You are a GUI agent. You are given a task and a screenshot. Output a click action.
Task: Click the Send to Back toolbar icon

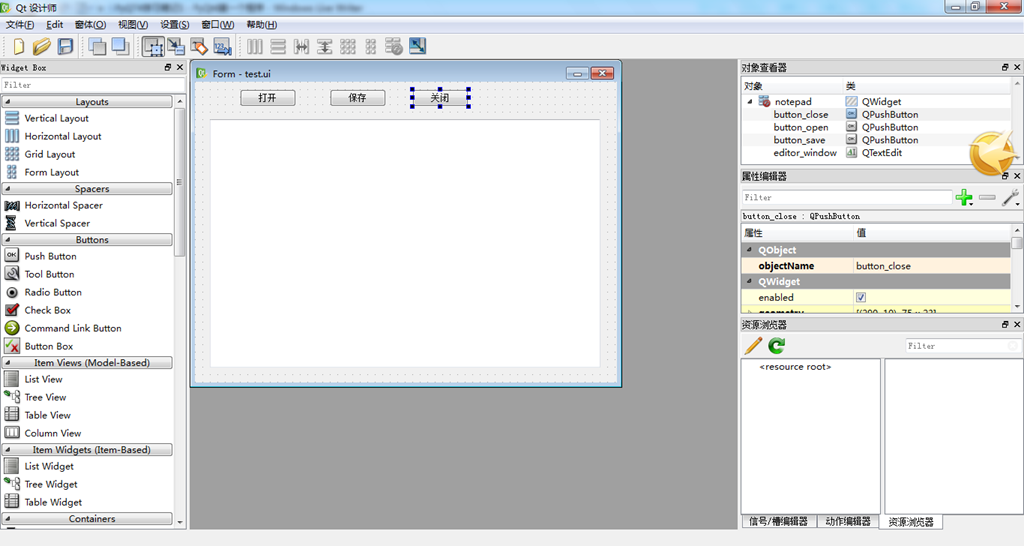[97, 46]
